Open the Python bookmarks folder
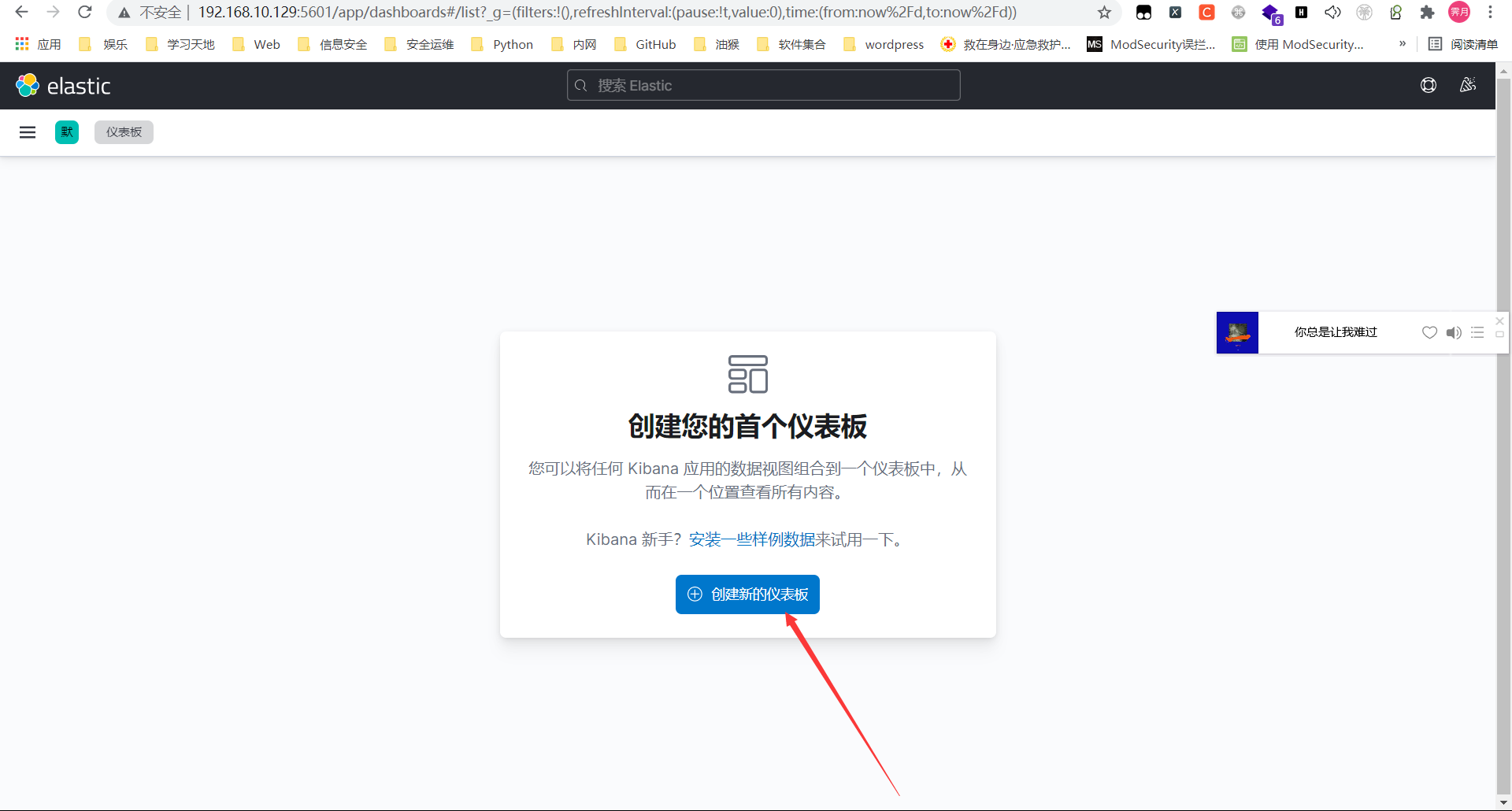This screenshot has width=1512, height=811. [x=502, y=45]
